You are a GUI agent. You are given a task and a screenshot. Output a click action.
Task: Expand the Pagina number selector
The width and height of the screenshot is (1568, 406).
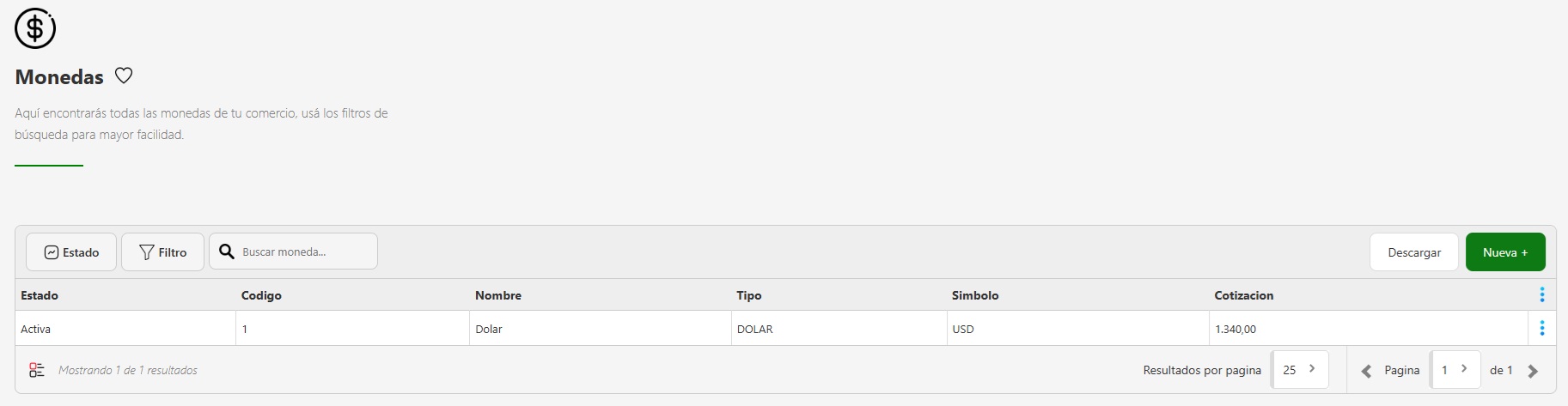pyautogui.click(x=1455, y=370)
